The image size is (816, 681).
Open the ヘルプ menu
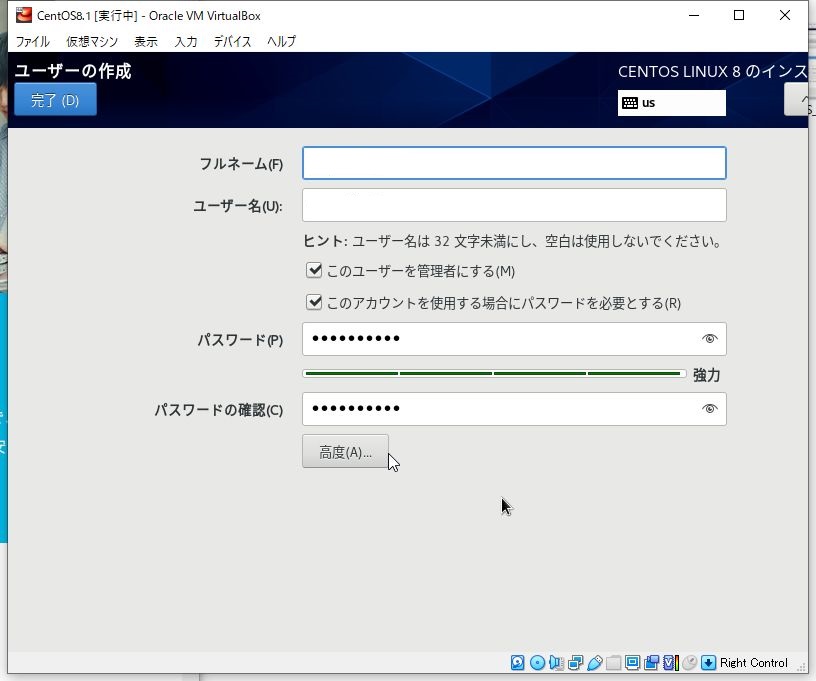tap(282, 41)
